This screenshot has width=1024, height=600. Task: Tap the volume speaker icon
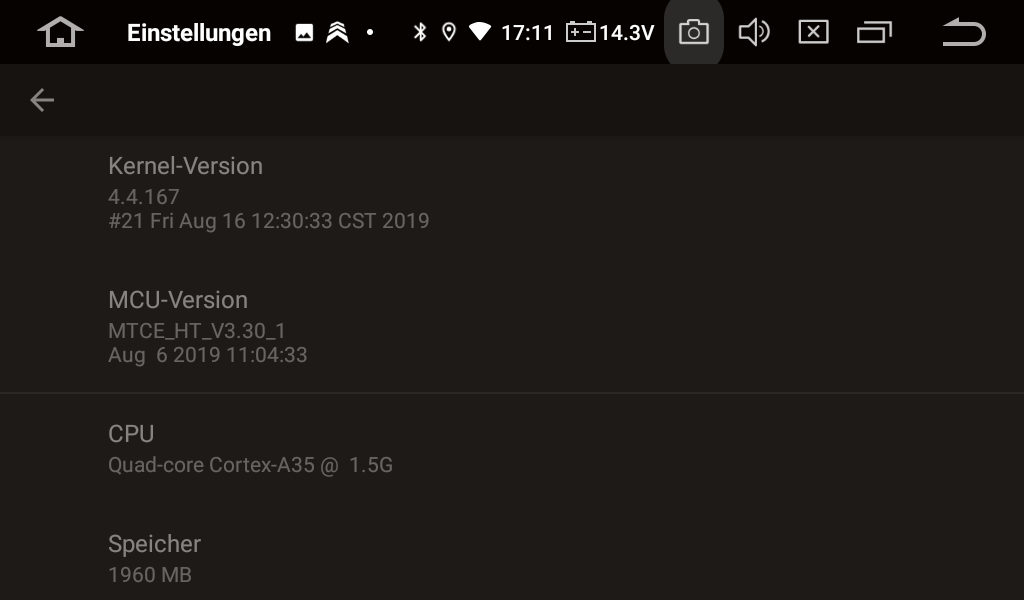pyautogui.click(x=754, y=32)
